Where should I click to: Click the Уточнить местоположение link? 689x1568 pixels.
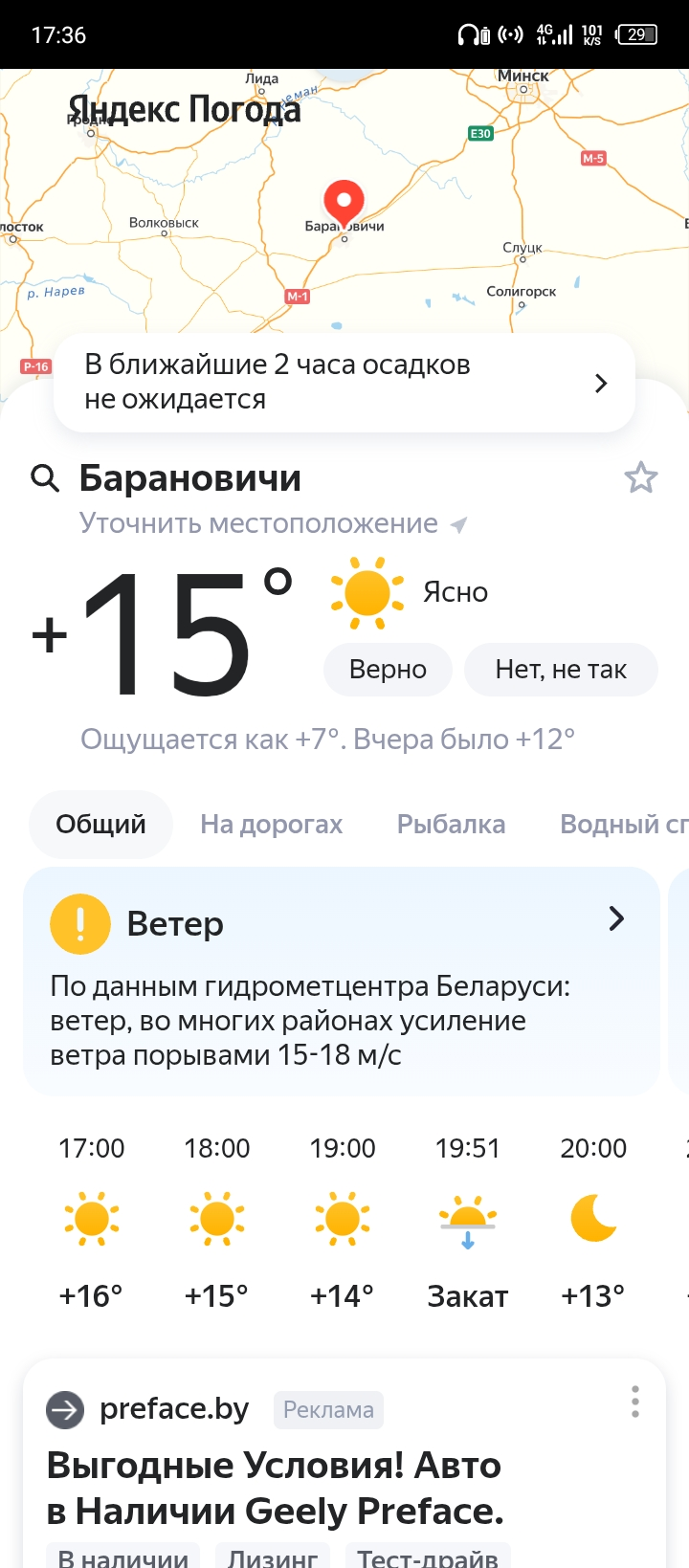click(258, 523)
